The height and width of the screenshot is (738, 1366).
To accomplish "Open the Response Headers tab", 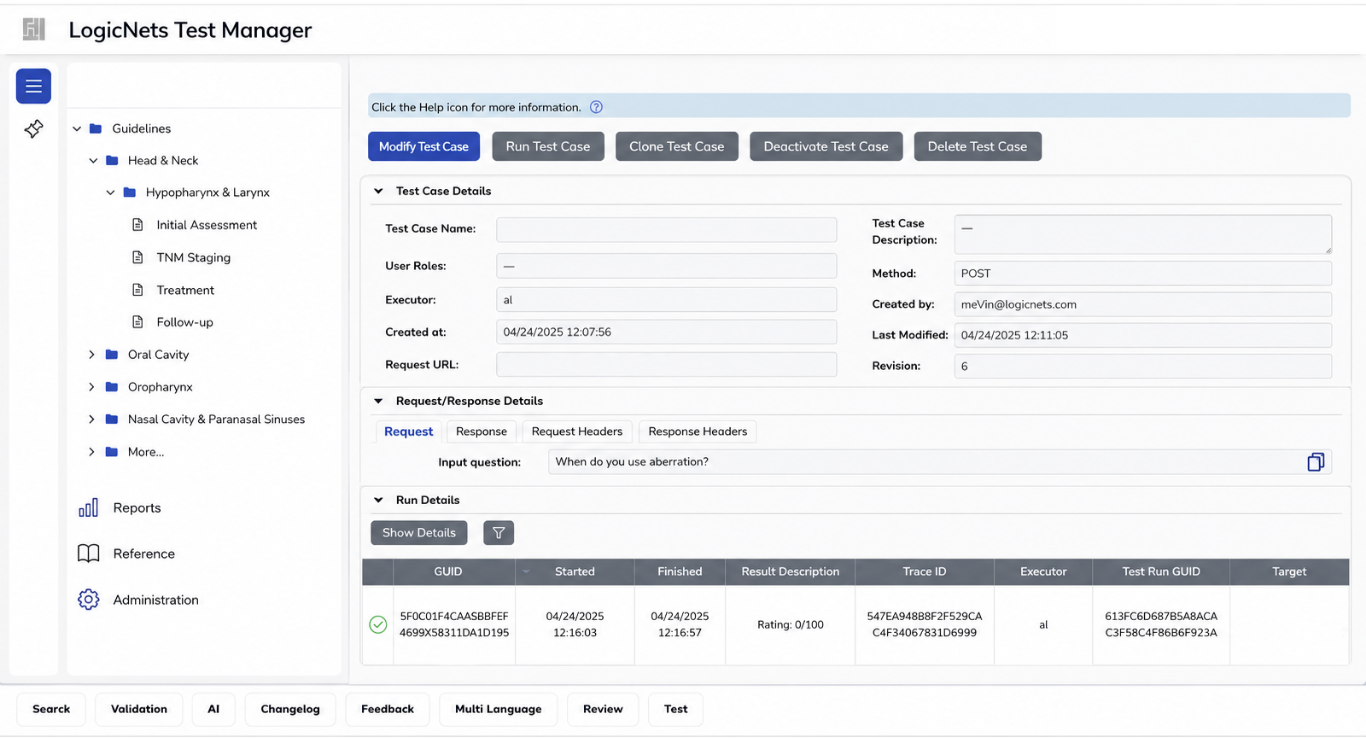I will pyautogui.click(x=698, y=432).
